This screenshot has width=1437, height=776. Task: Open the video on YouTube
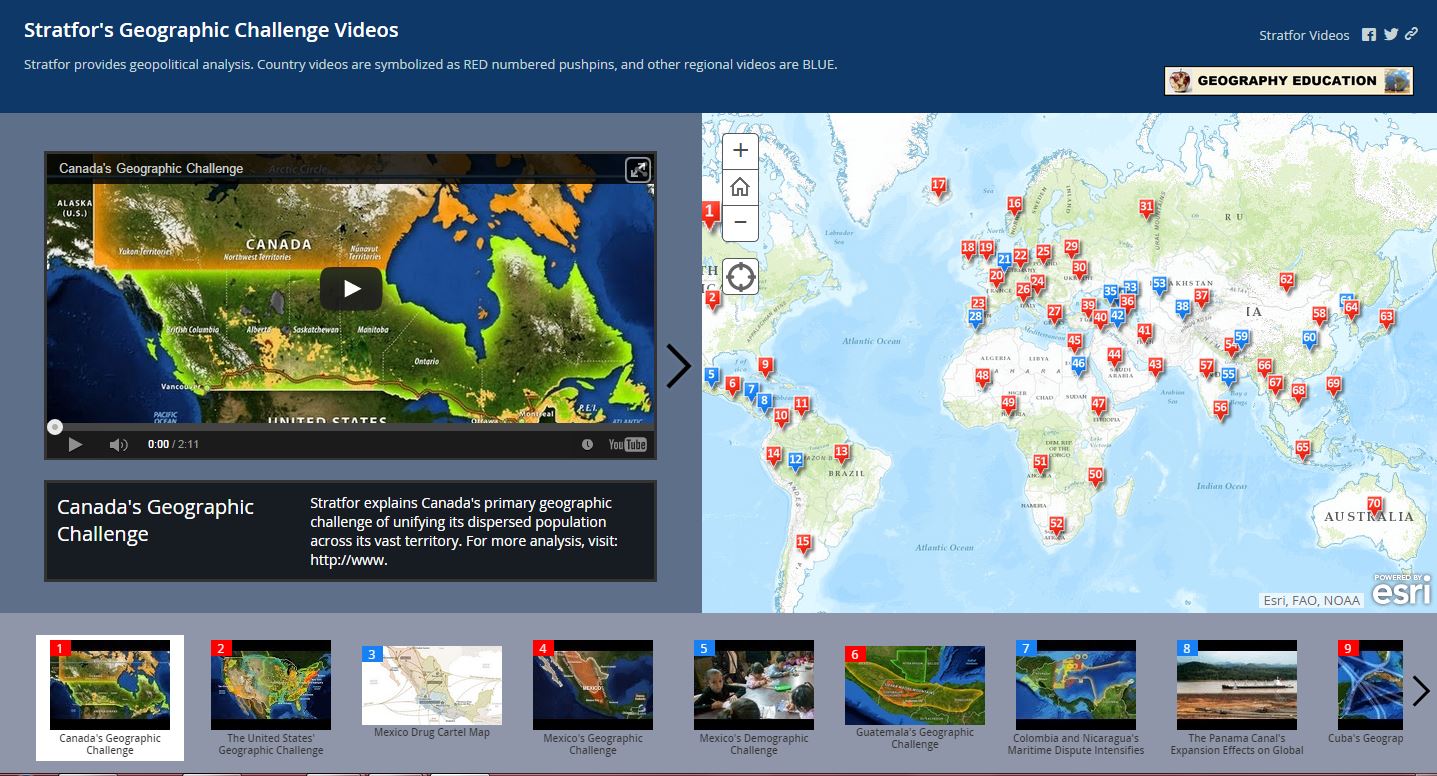[x=628, y=444]
